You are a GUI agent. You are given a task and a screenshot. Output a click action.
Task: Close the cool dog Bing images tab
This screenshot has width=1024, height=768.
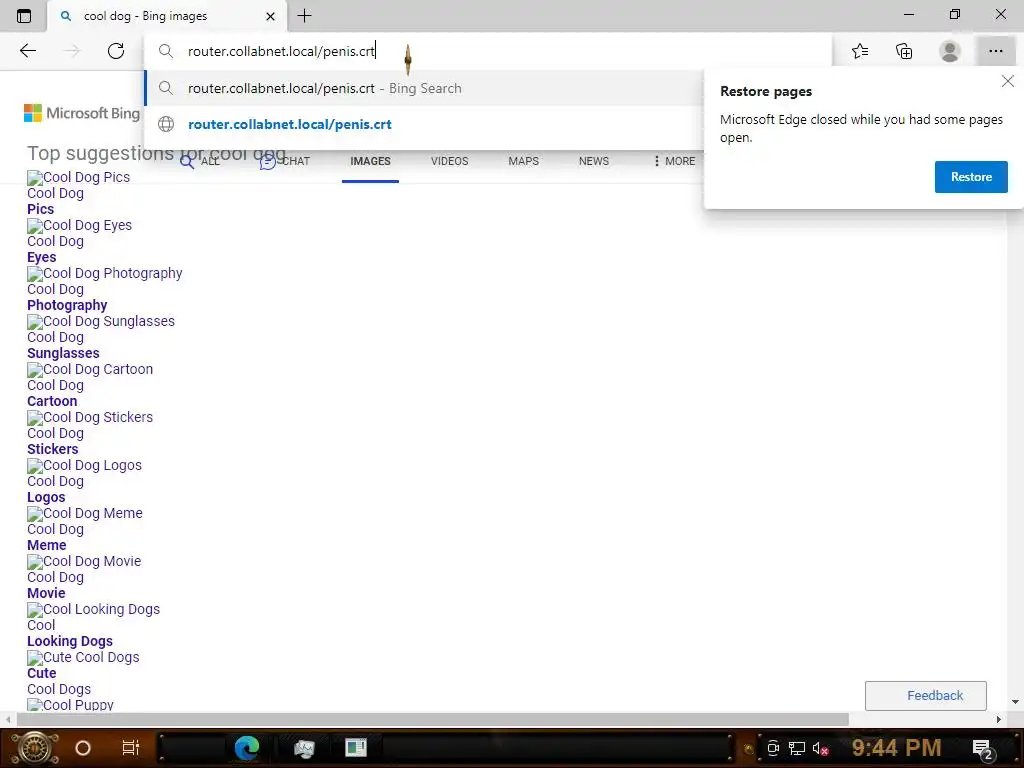(270, 16)
